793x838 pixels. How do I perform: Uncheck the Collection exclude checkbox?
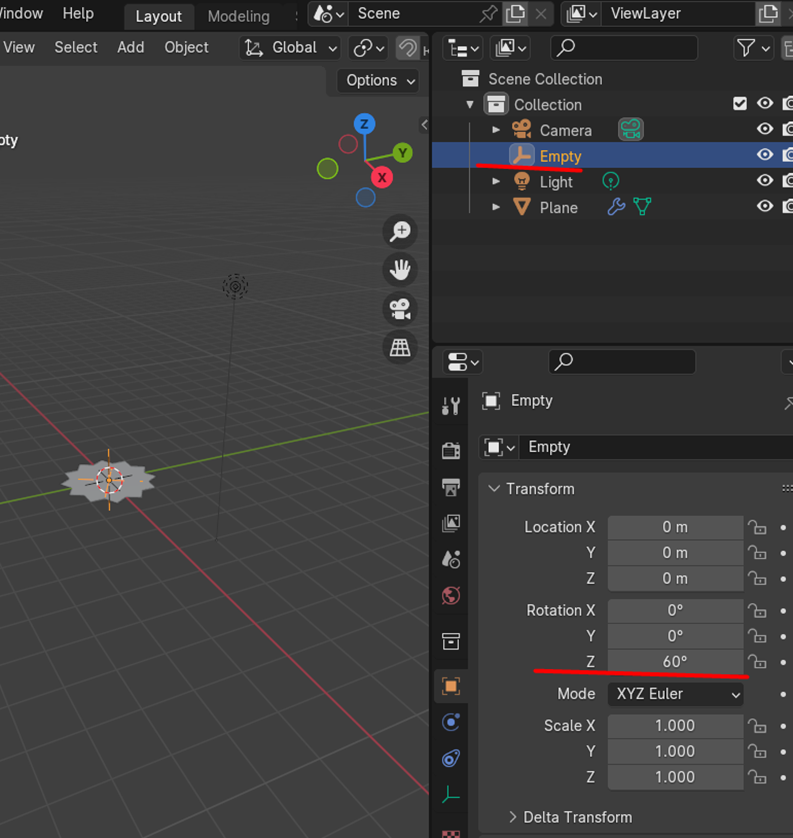coord(740,104)
